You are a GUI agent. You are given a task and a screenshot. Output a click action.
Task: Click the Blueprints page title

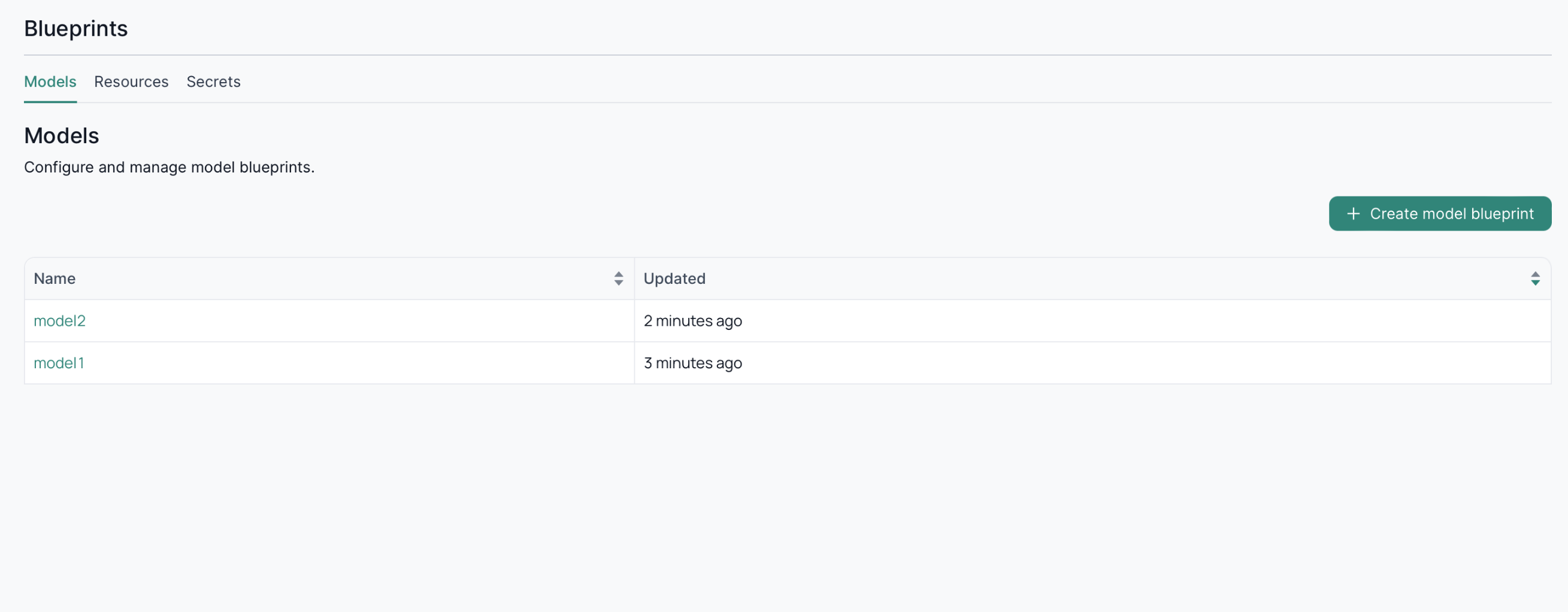76,29
